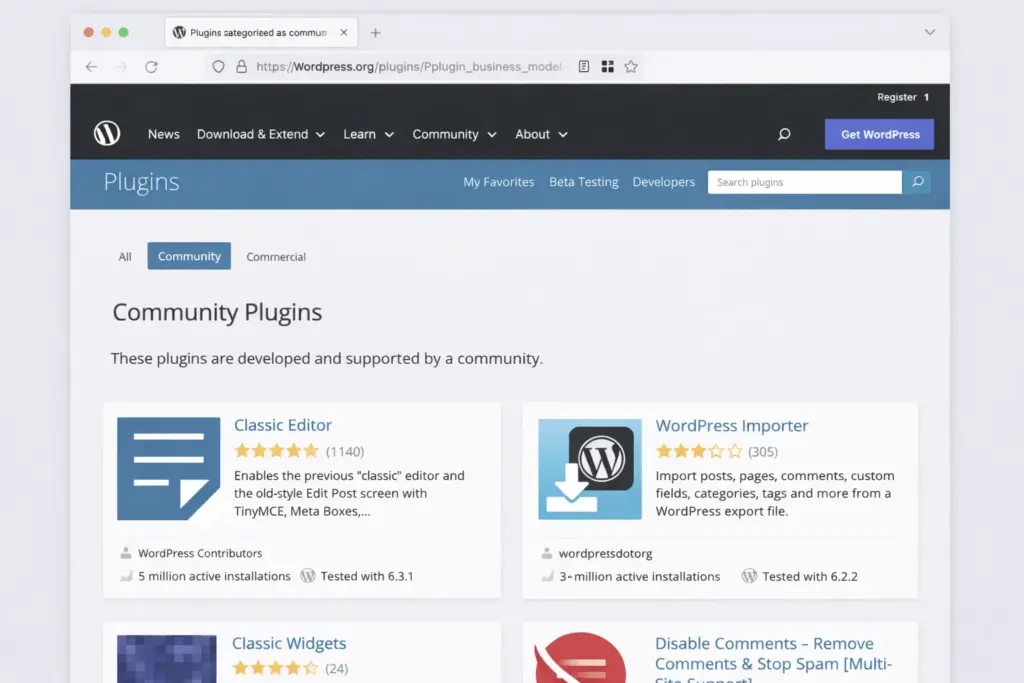
Task: Reload the page with the refresh icon
Action: tap(151, 67)
